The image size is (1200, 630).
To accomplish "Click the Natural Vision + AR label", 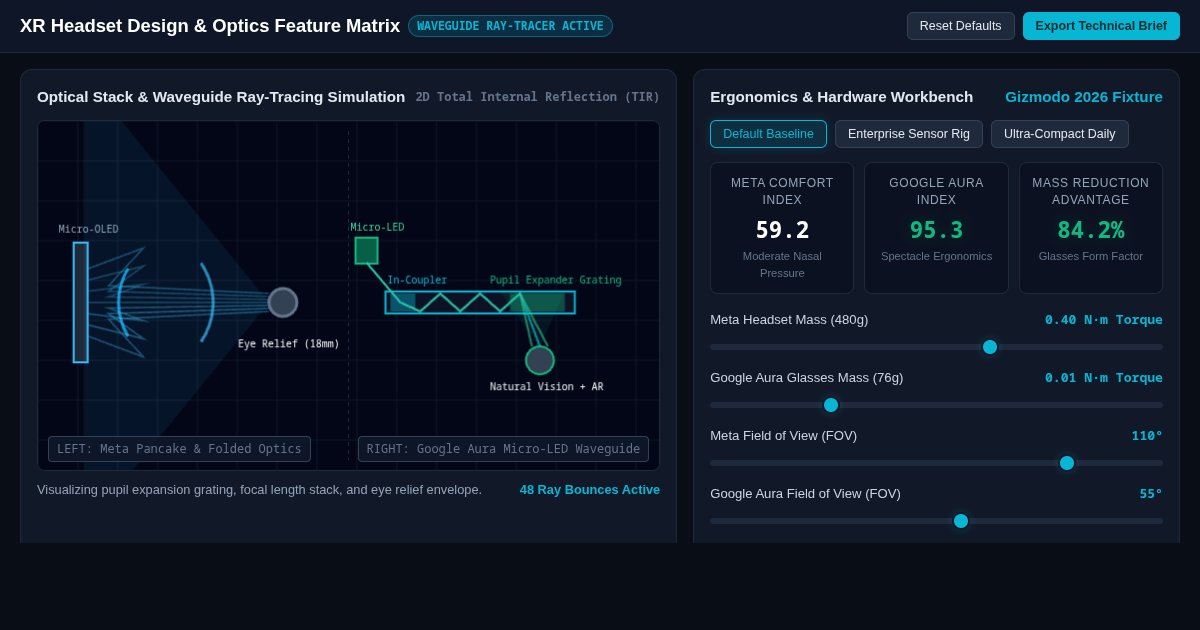I will tap(547, 387).
